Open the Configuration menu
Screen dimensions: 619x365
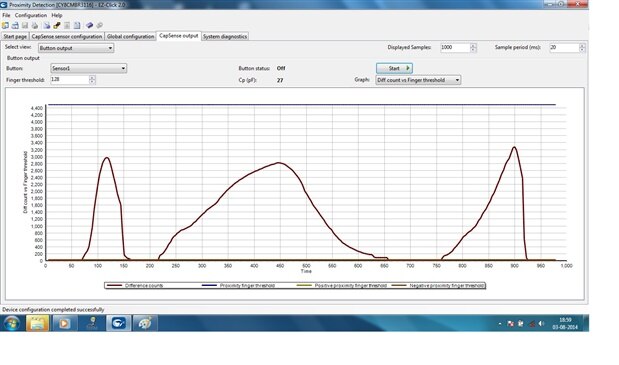tap(31, 15)
